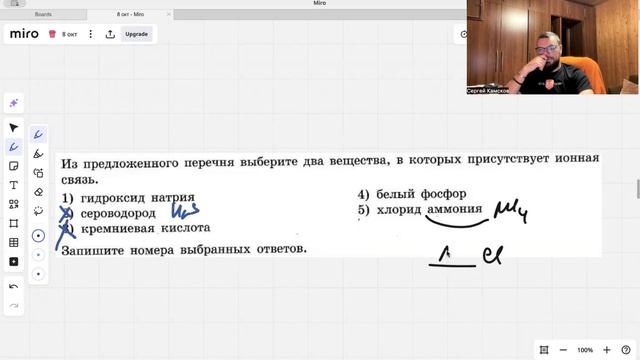The image size is (640, 360).
Task: Switch to the "8 окт - Miro" tab
Action: [x=130, y=14]
